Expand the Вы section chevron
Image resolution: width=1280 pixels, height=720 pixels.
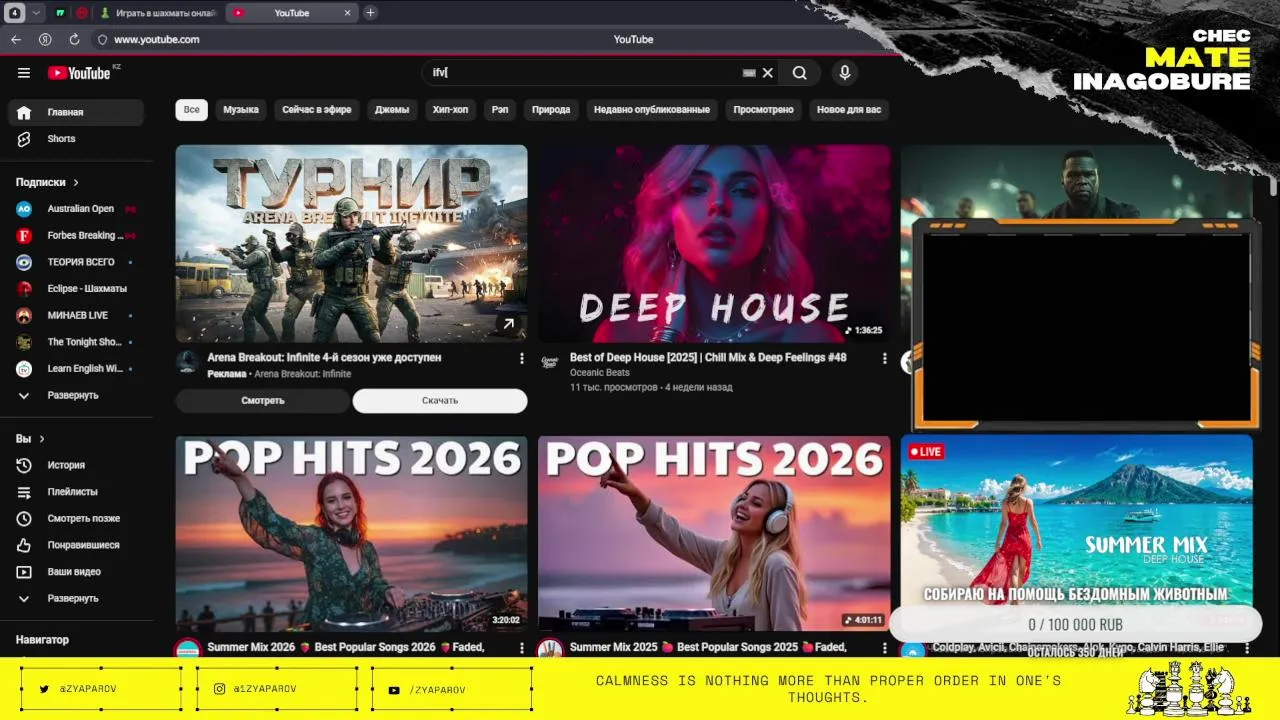(x=42, y=439)
